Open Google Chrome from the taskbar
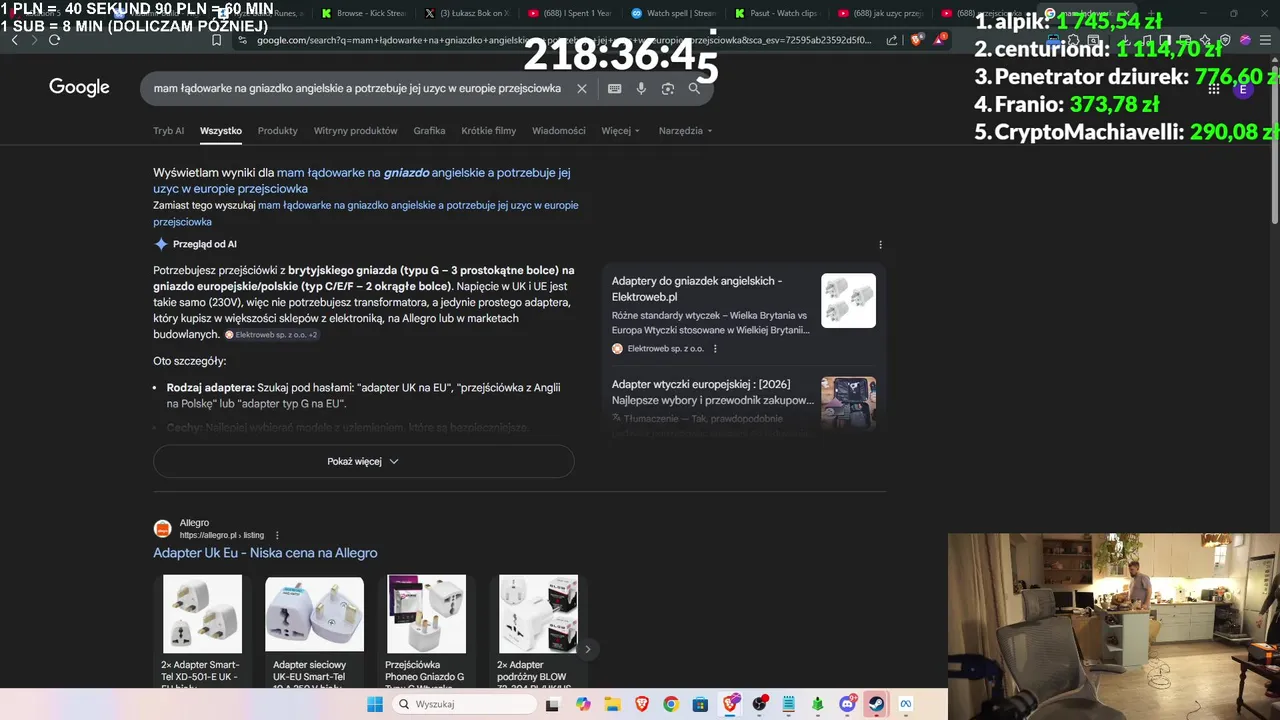The height and width of the screenshot is (720, 1280). tap(671, 704)
